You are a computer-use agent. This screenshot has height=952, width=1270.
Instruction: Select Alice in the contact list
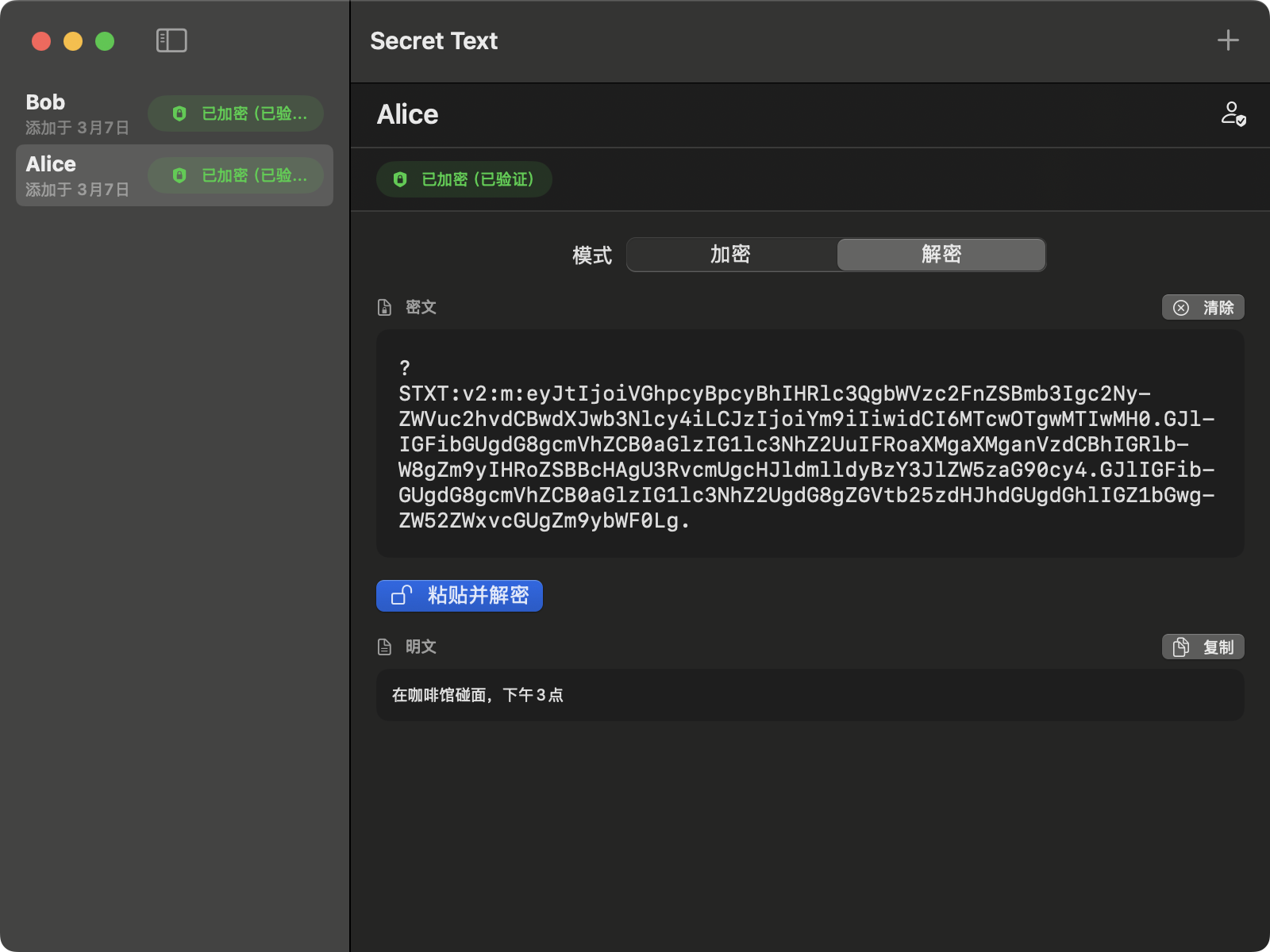click(79, 175)
